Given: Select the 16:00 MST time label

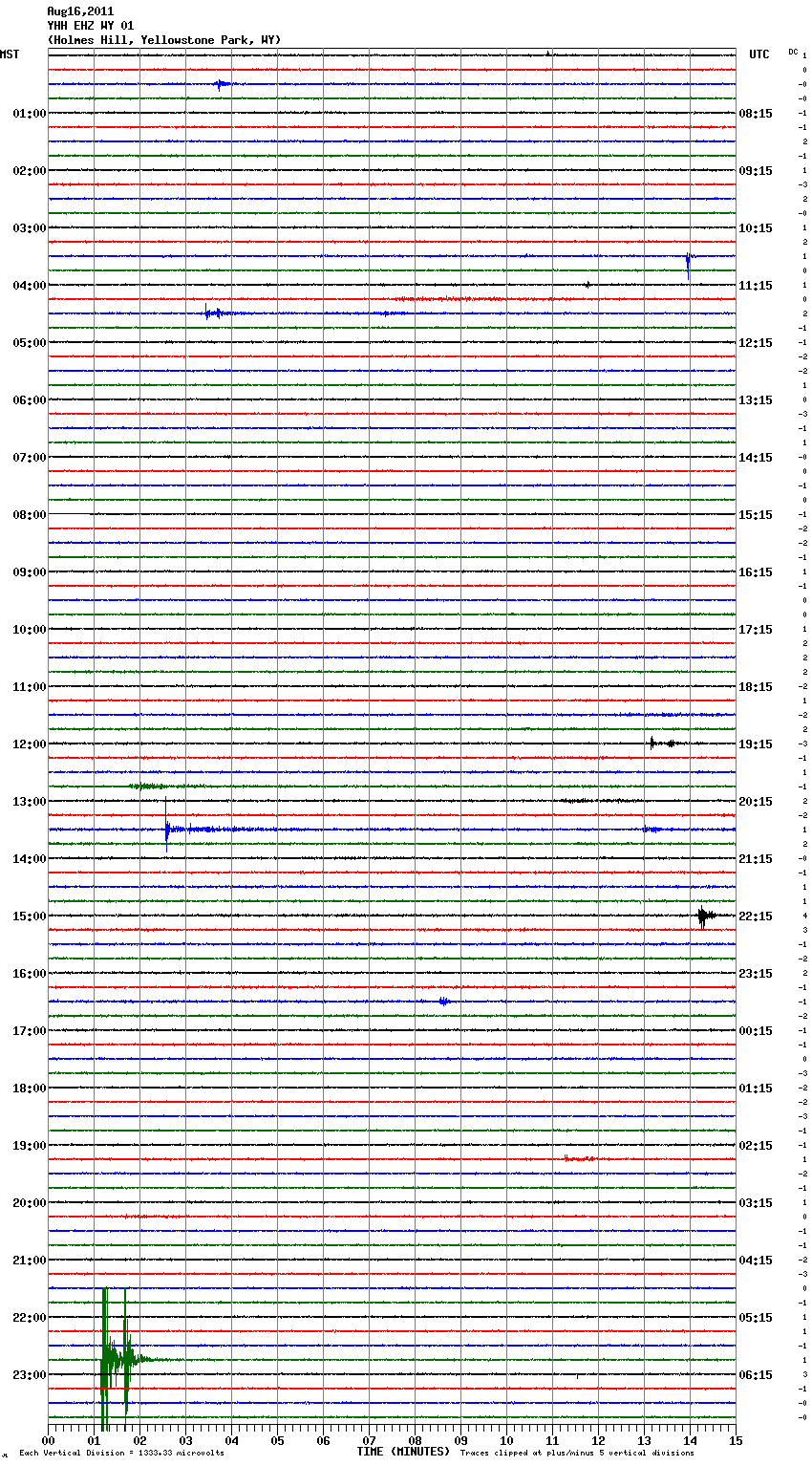Looking at the screenshot, I should [30, 974].
